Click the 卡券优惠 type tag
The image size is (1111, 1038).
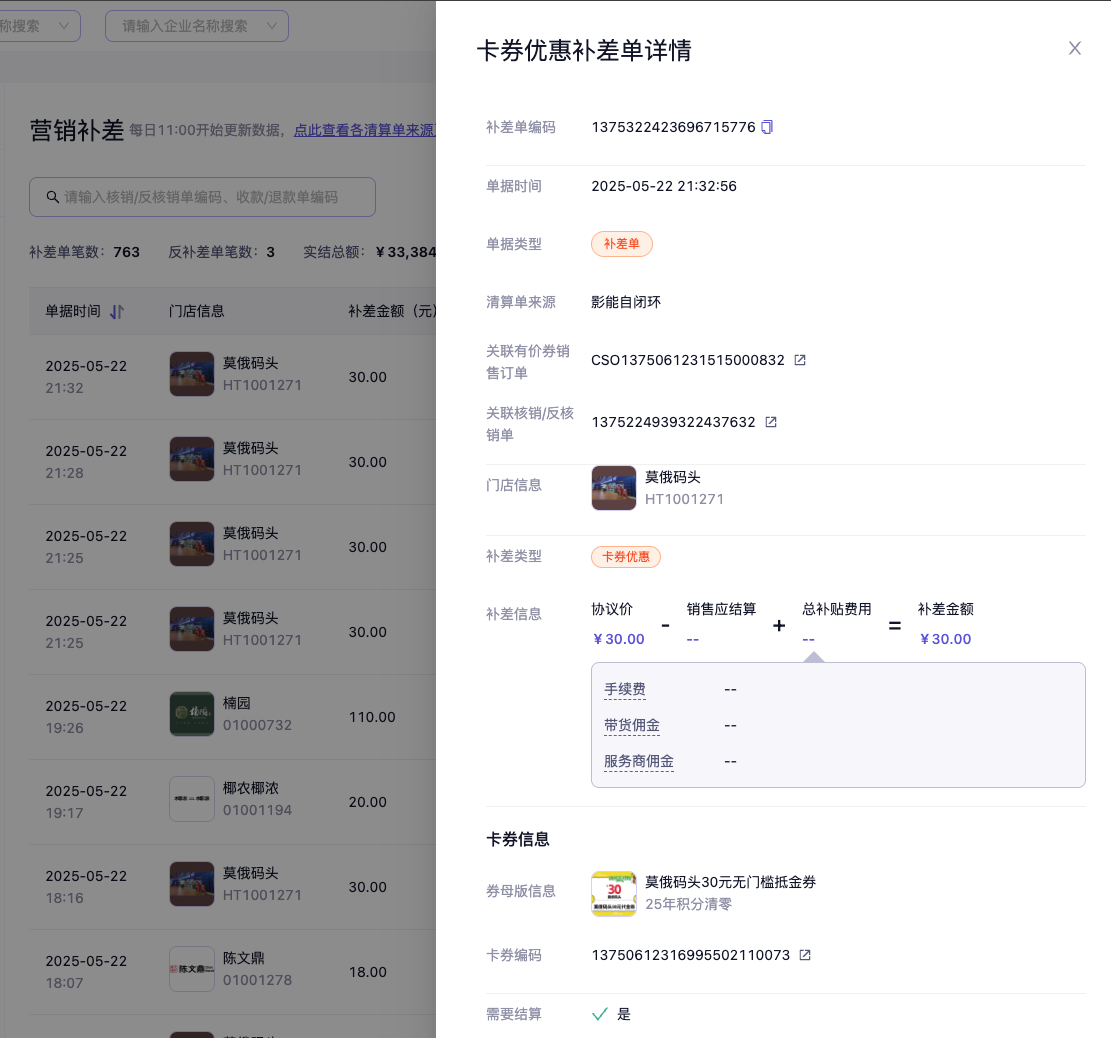pyautogui.click(x=625, y=556)
